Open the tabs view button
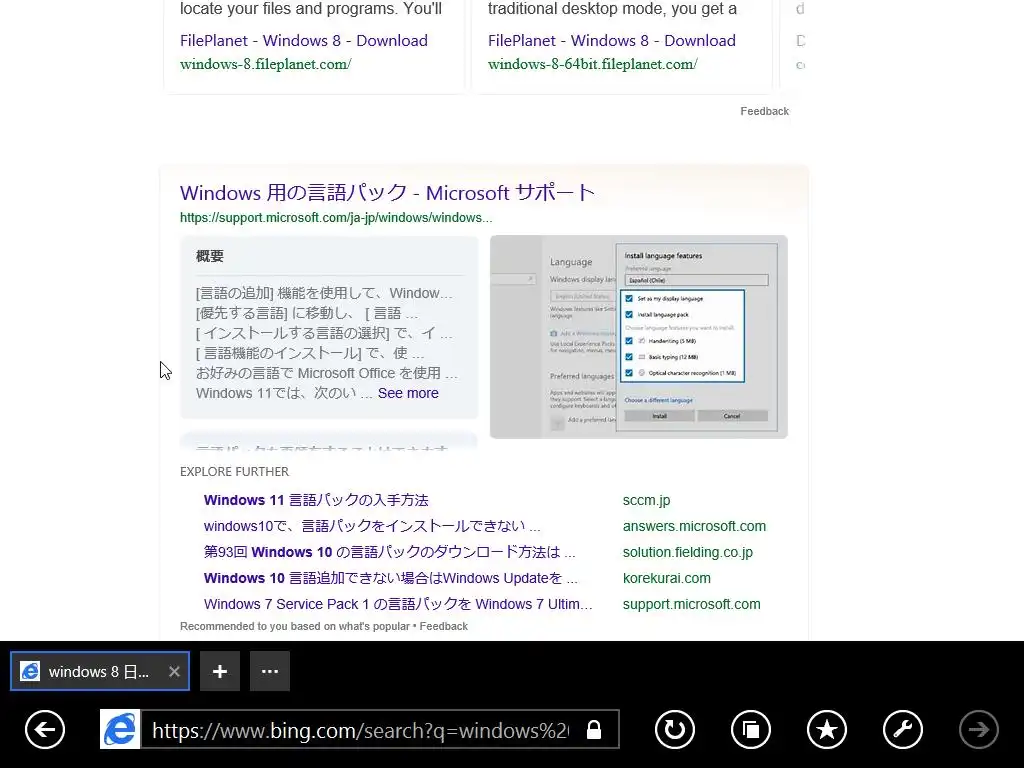The image size is (1024, 768). tap(750, 729)
